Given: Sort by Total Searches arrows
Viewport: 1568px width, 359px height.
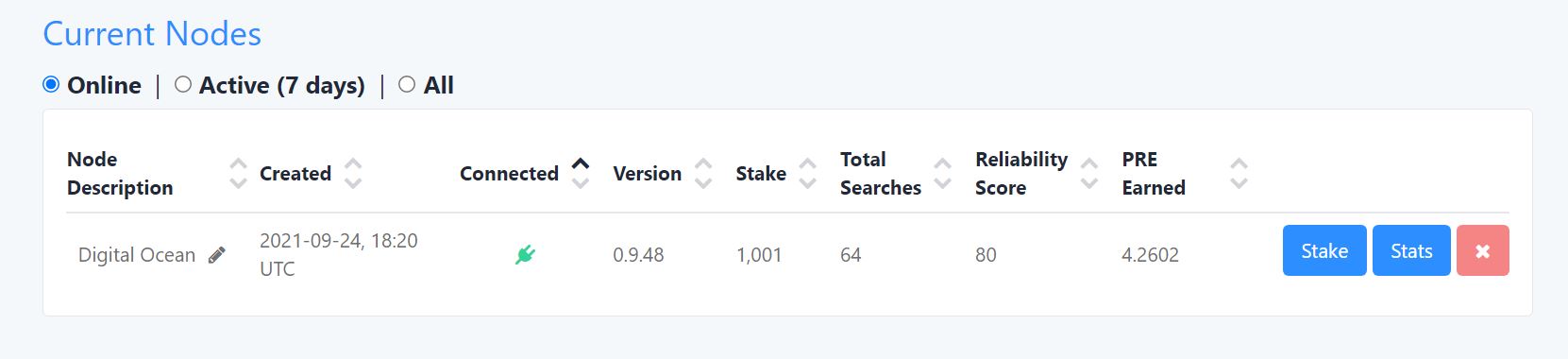Looking at the screenshot, I should click(942, 174).
